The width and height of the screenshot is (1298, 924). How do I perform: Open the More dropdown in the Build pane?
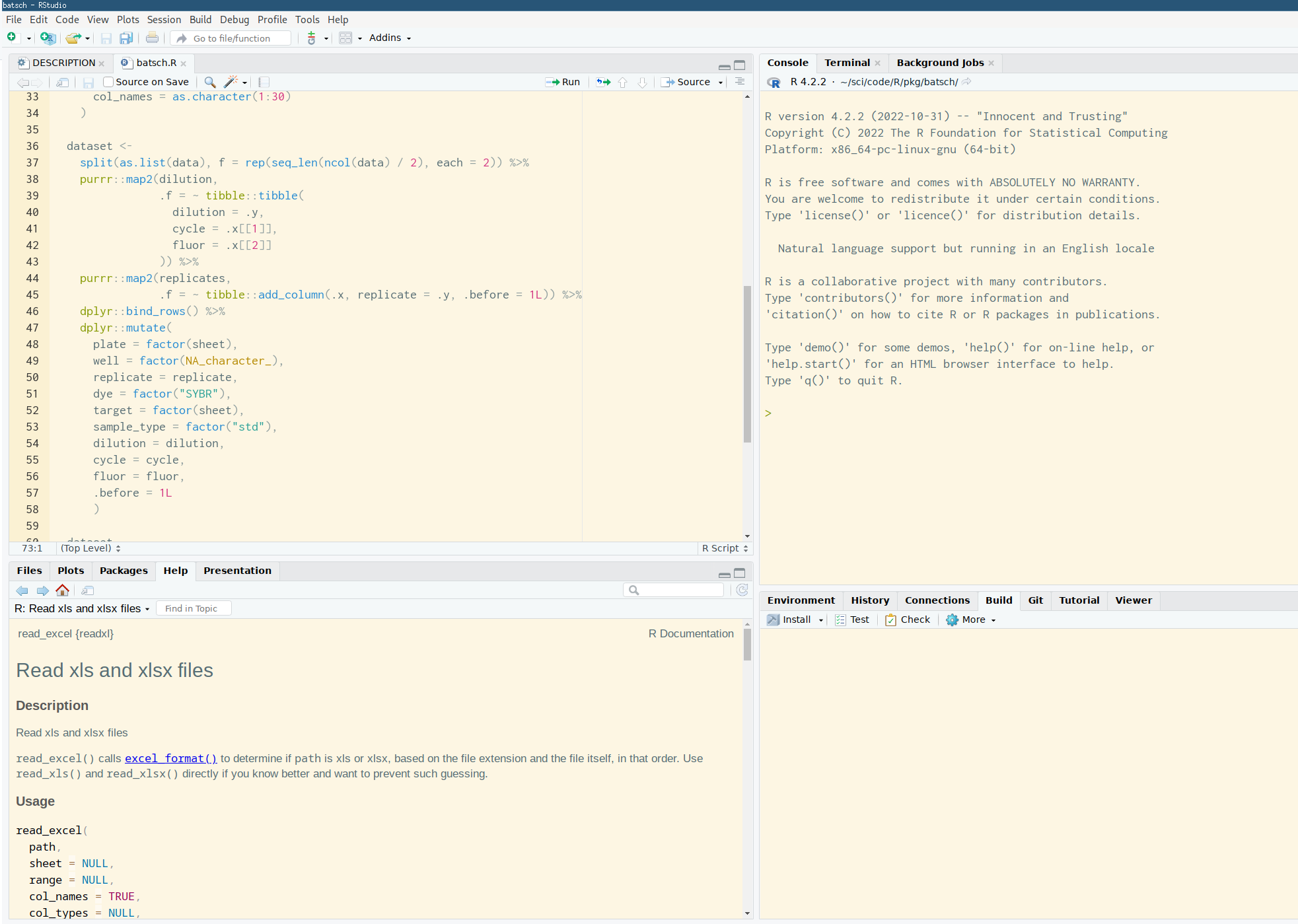970,620
